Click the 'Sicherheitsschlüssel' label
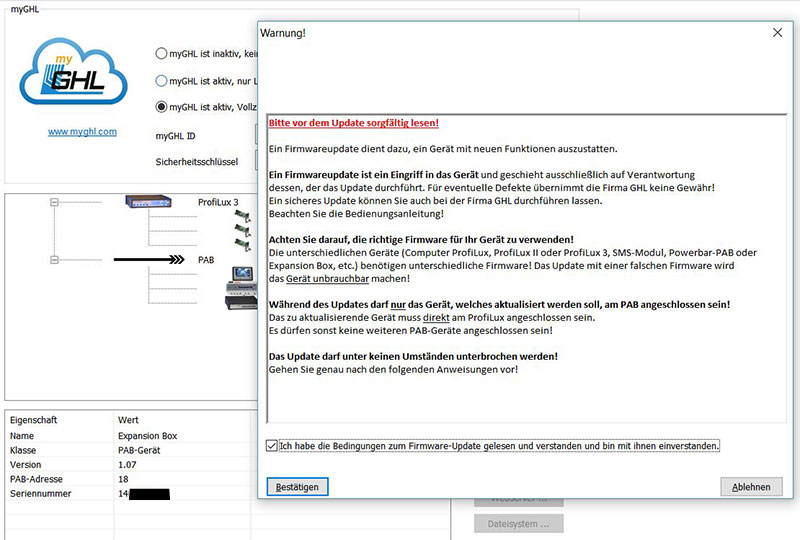Image resolution: width=800 pixels, height=540 pixels. coord(197,162)
